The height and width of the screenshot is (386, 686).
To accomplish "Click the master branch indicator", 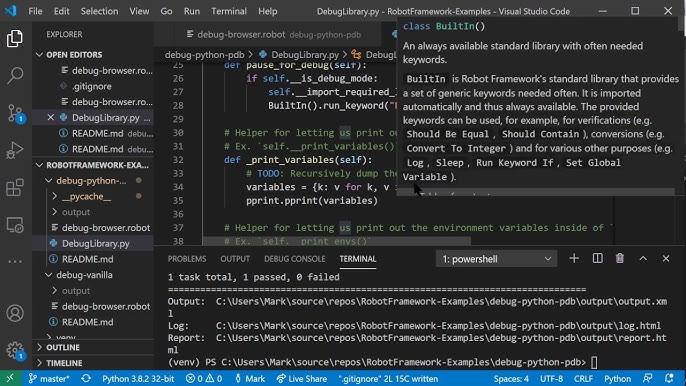I will click(49, 379).
